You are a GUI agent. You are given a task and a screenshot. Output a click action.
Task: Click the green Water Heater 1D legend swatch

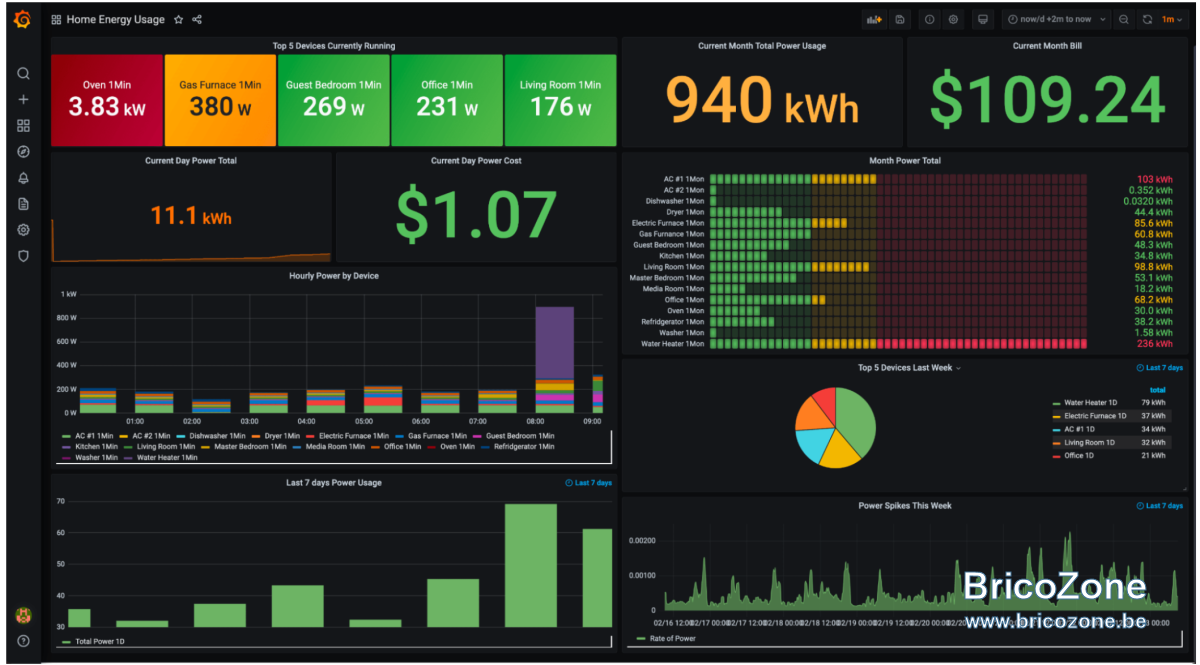point(1057,403)
